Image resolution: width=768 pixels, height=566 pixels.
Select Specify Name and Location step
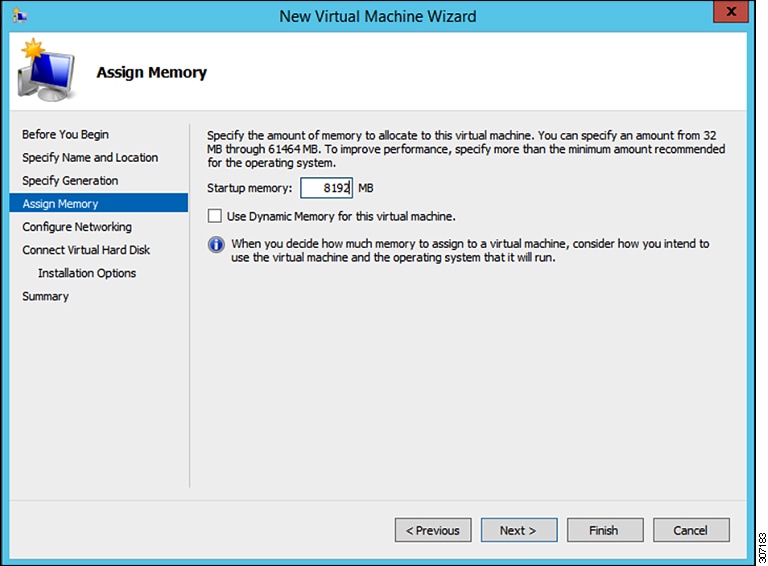(x=90, y=158)
